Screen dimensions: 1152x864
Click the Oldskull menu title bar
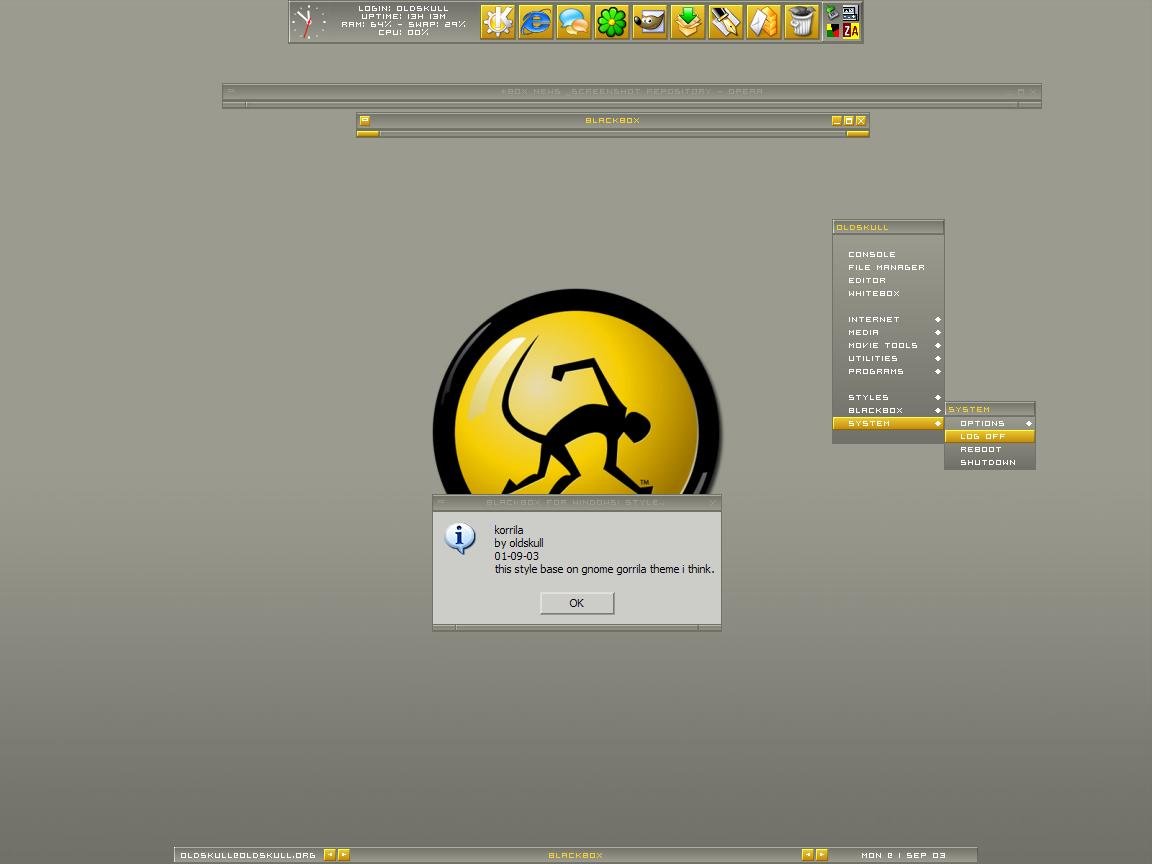[888, 228]
